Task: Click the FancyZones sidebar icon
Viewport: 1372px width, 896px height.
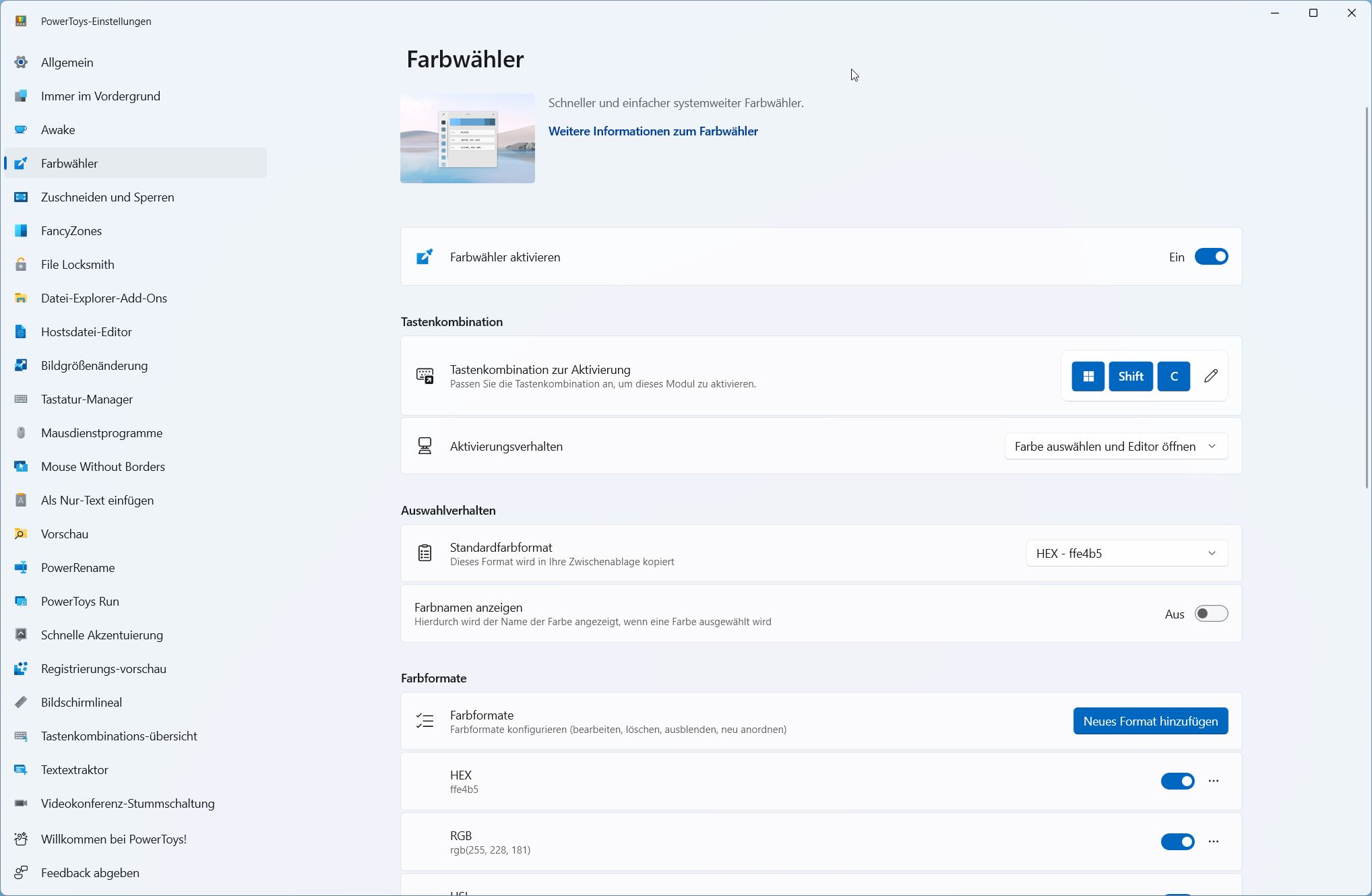Action: tap(21, 231)
